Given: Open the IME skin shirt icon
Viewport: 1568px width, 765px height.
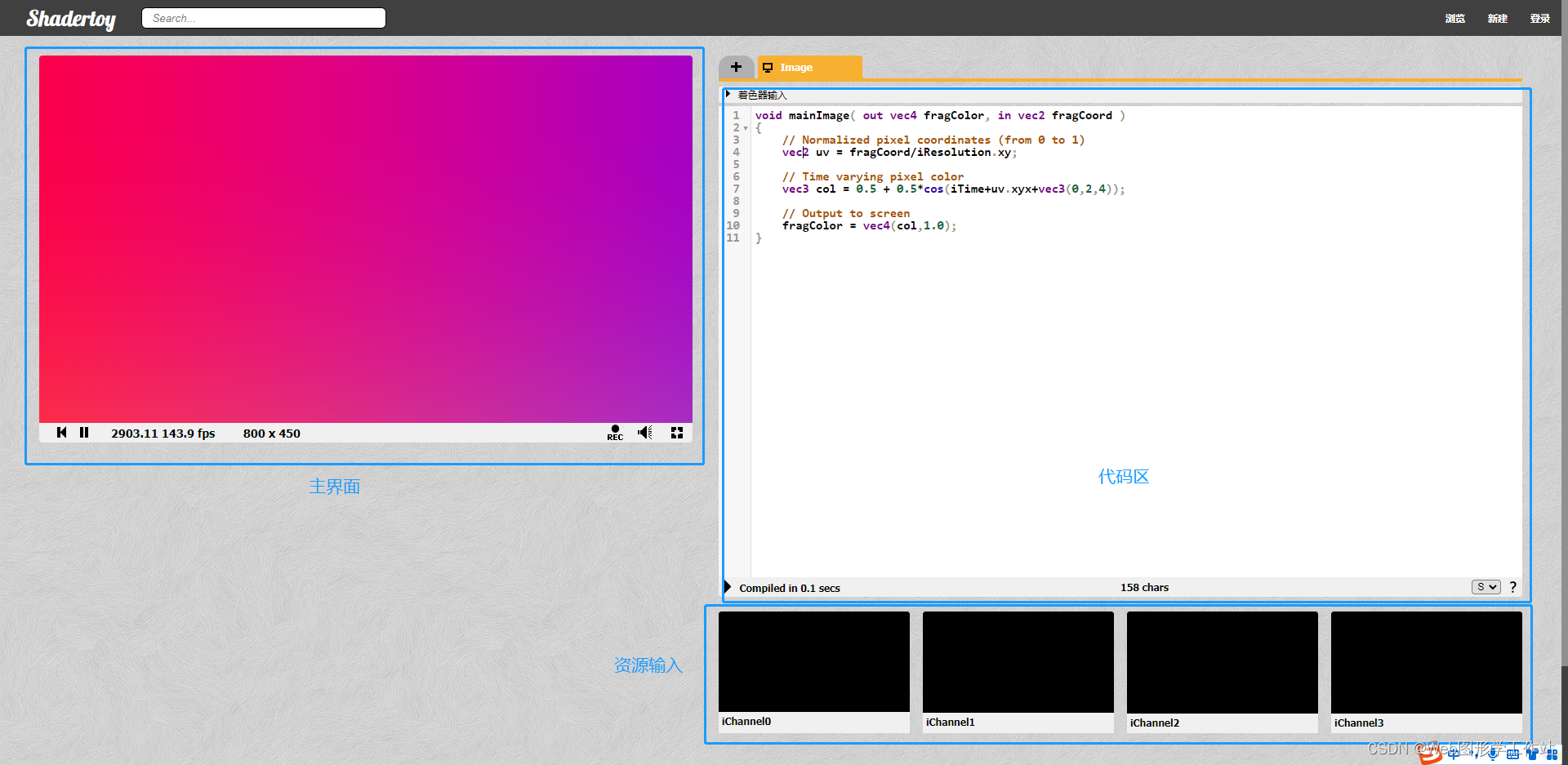Looking at the screenshot, I should pos(1532,754).
